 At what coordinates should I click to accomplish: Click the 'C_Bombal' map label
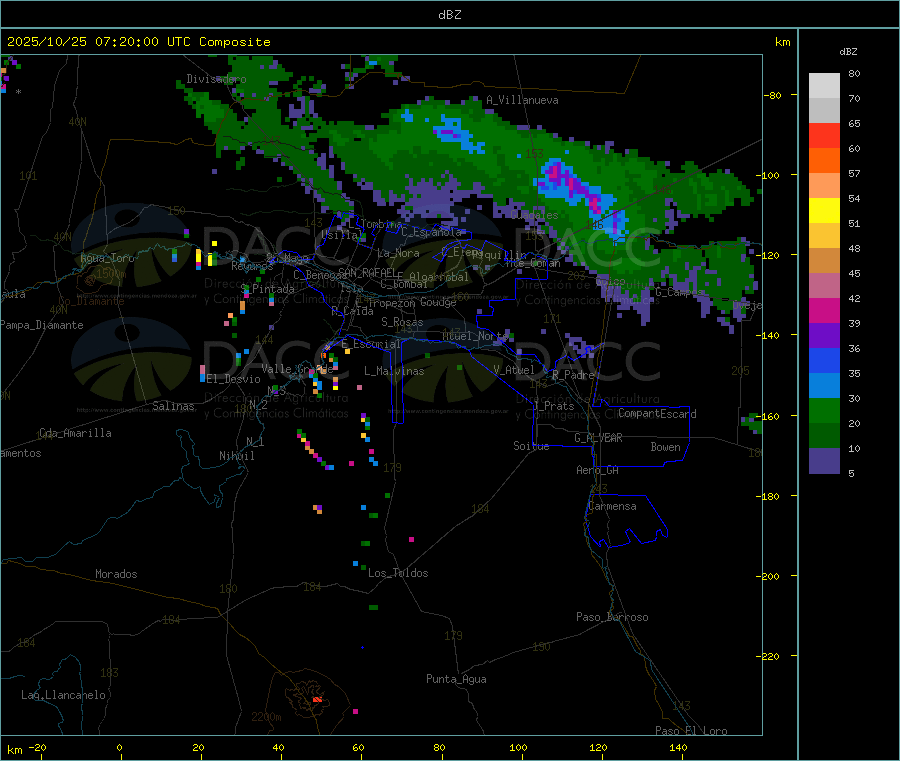pos(404,284)
